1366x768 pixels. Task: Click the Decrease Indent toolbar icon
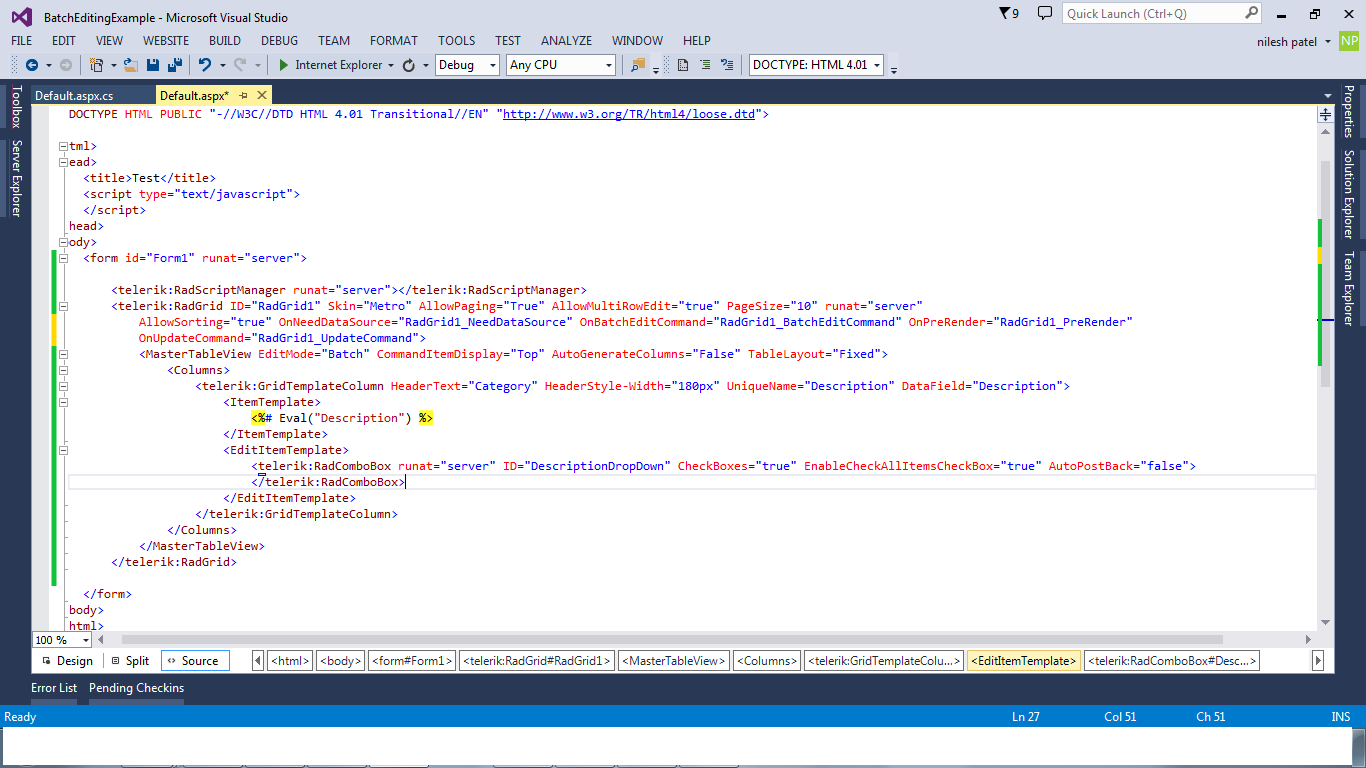(727, 65)
